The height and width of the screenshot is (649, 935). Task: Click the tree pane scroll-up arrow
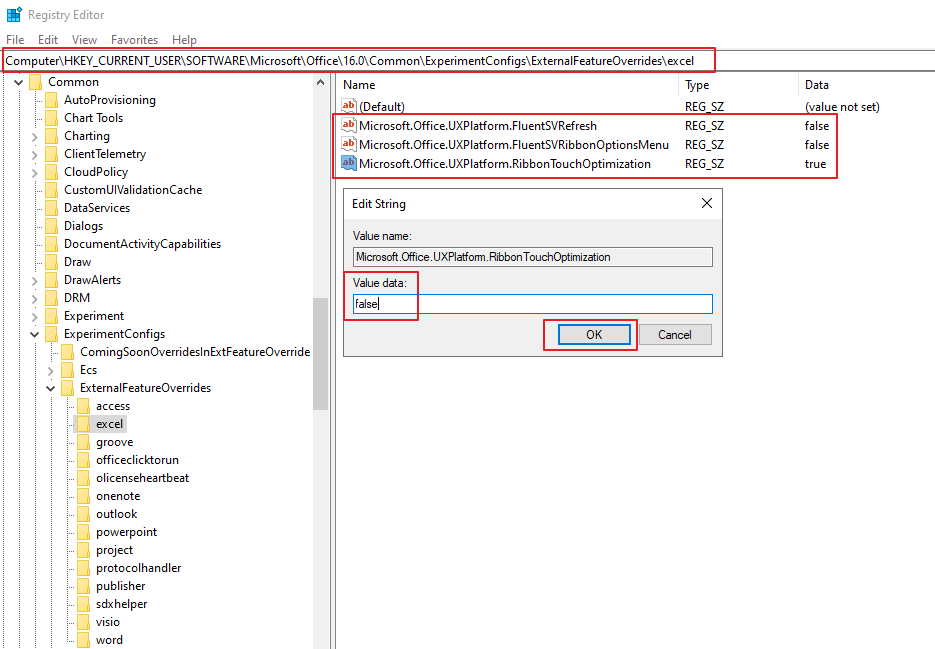tap(321, 82)
